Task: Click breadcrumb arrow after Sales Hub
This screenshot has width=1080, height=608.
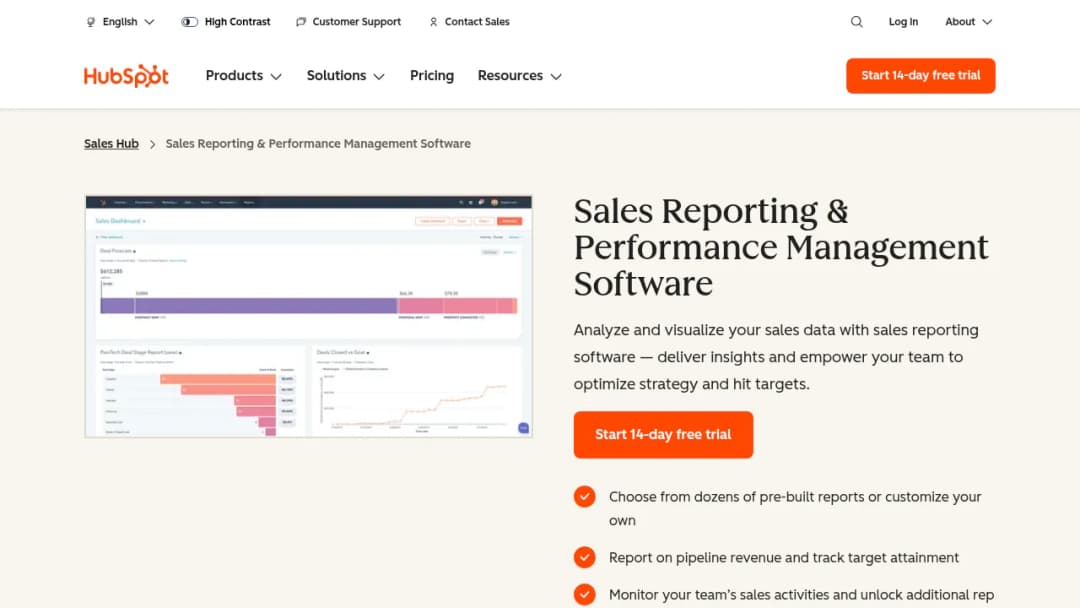Action: point(152,144)
